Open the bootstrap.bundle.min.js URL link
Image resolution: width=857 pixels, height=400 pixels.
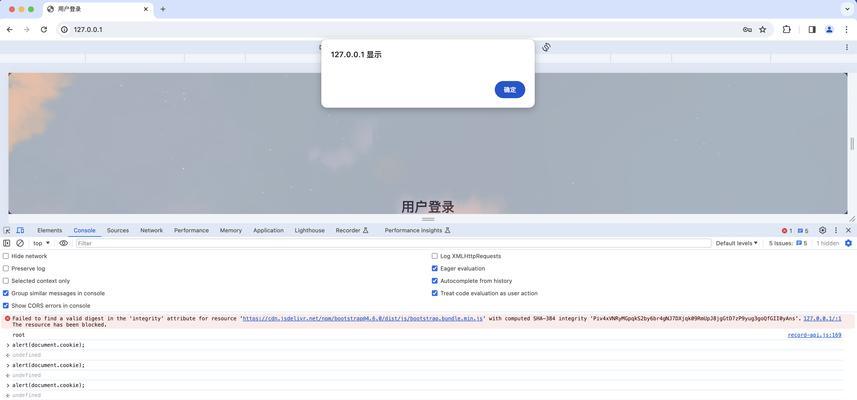coord(362,318)
